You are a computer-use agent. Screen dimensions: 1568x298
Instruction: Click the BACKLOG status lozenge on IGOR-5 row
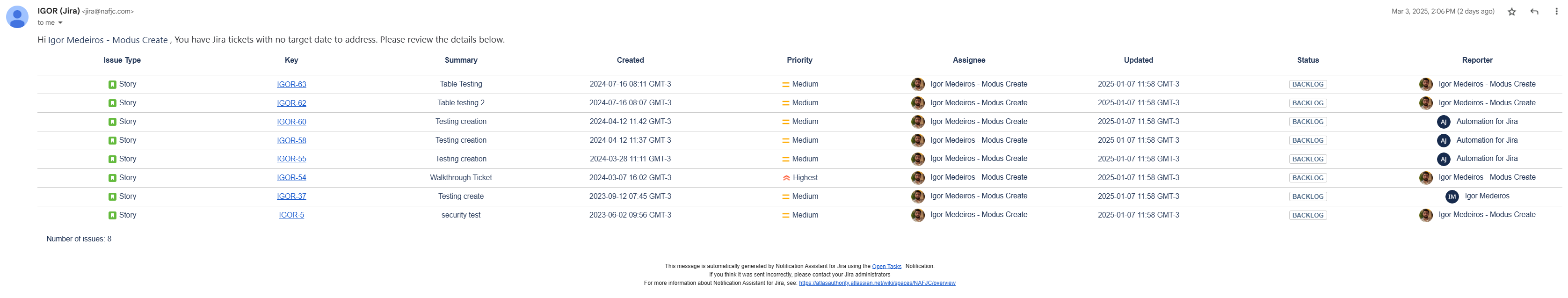tap(1307, 215)
